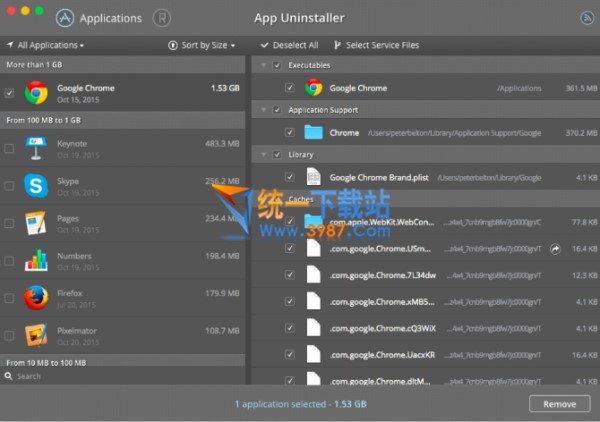The width and height of the screenshot is (600, 422).
Task: Select the Google Chrome icon in the app list
Action: coord(36,93)
